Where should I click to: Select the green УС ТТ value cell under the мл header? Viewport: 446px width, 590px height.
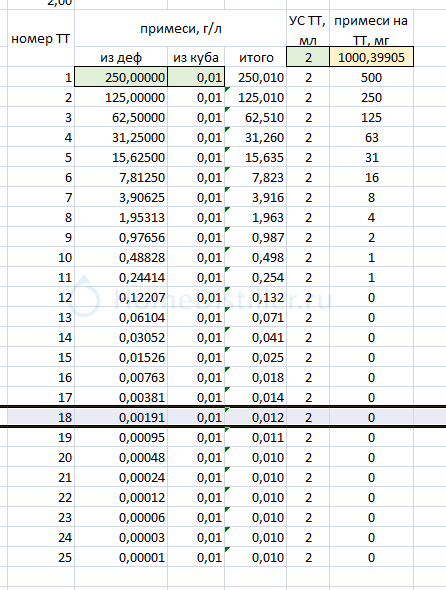[x=308, y=57]
